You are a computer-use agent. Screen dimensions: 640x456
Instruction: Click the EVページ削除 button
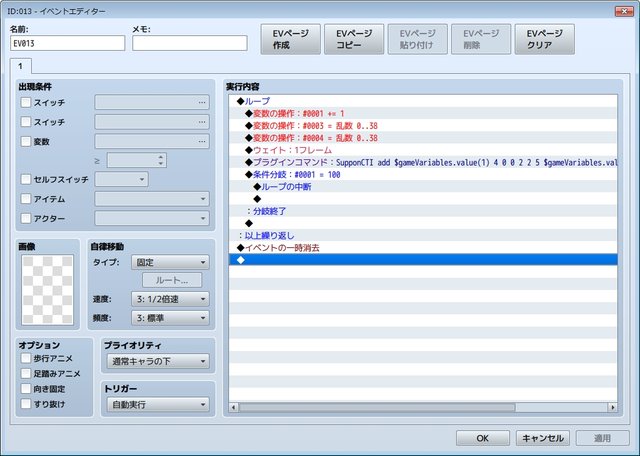[x=481, y=39]
